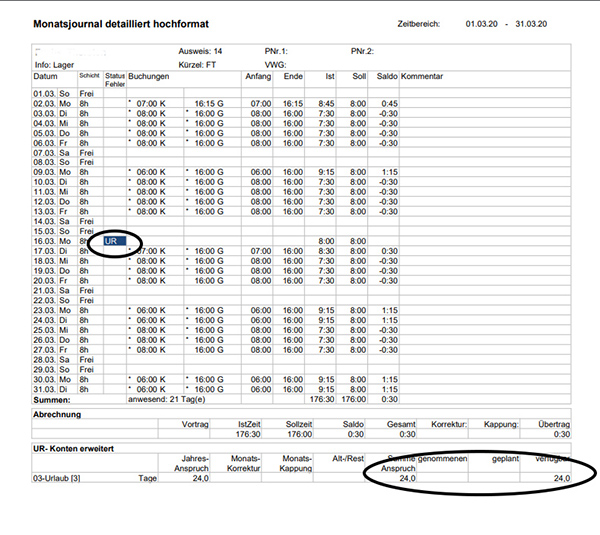
Task: Select the 'Kürzel: FT' text
Action: [x=197, y=65]
